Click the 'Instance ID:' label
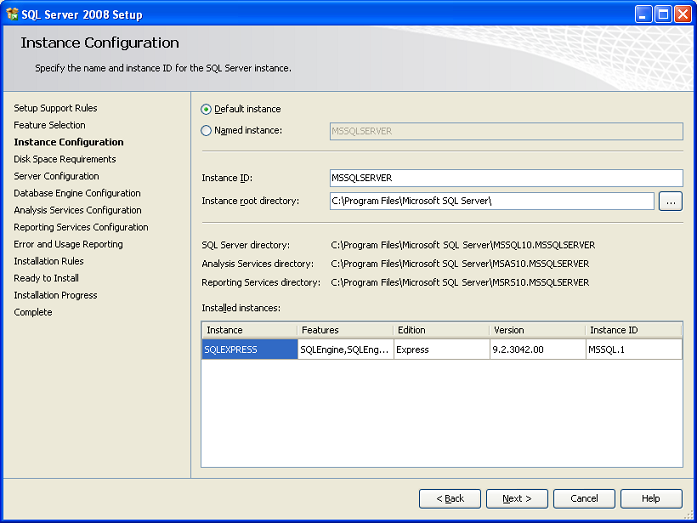 [227, 178]
